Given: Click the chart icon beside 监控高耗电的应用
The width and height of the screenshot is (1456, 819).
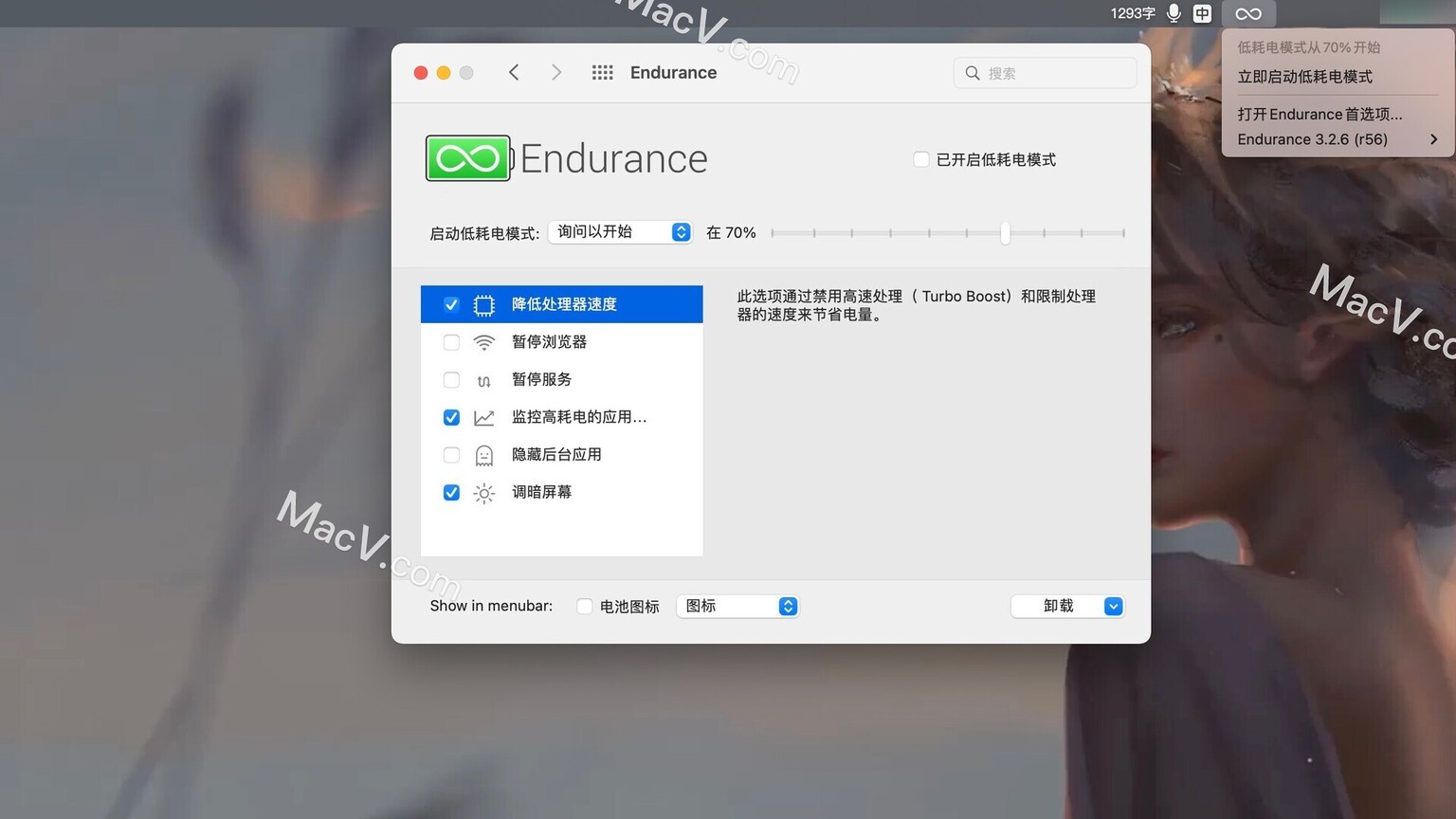Looking at the screenshot, I should (x=483, y=418).
